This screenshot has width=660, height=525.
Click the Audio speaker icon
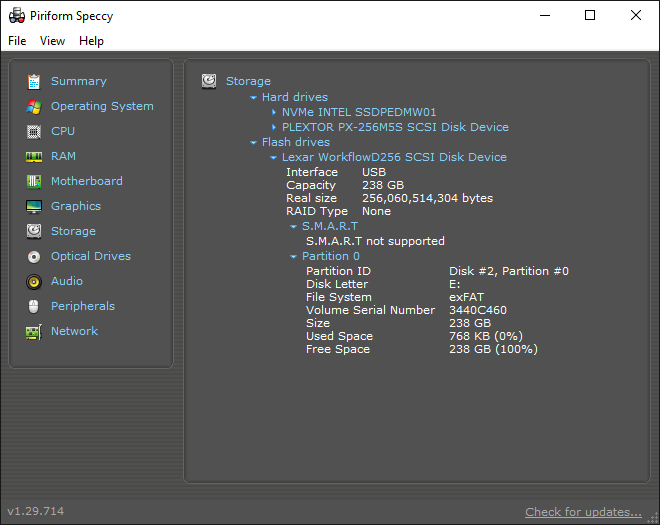(x=34, y=281)
